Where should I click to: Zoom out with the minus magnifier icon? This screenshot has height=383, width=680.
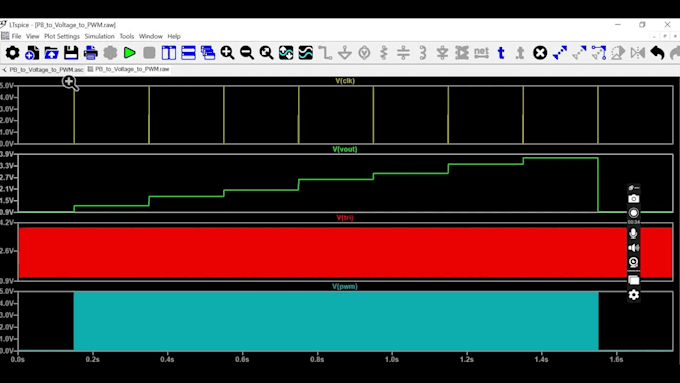tap(247, 53)
